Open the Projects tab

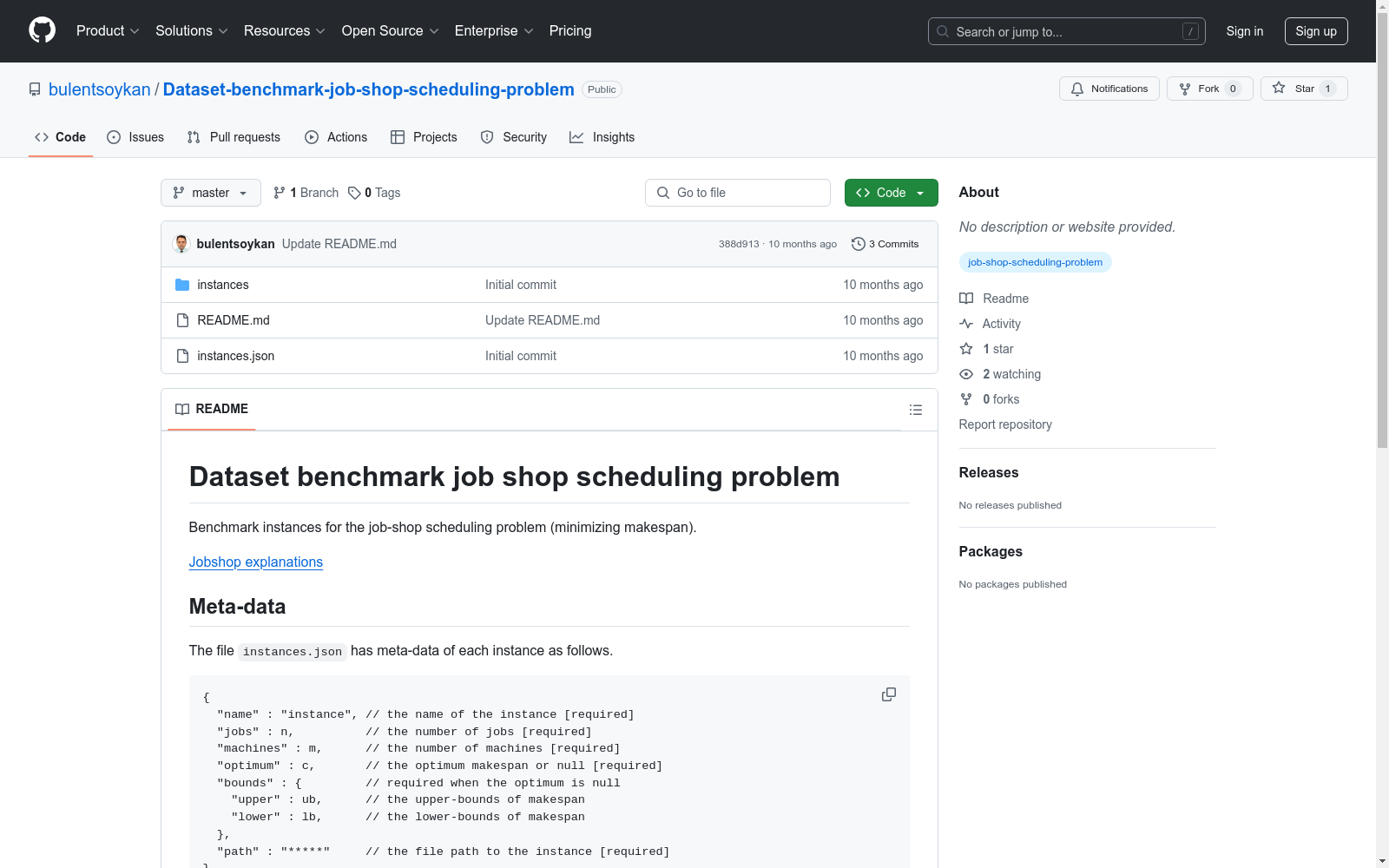pyautogui.click(x=424, y=137)
